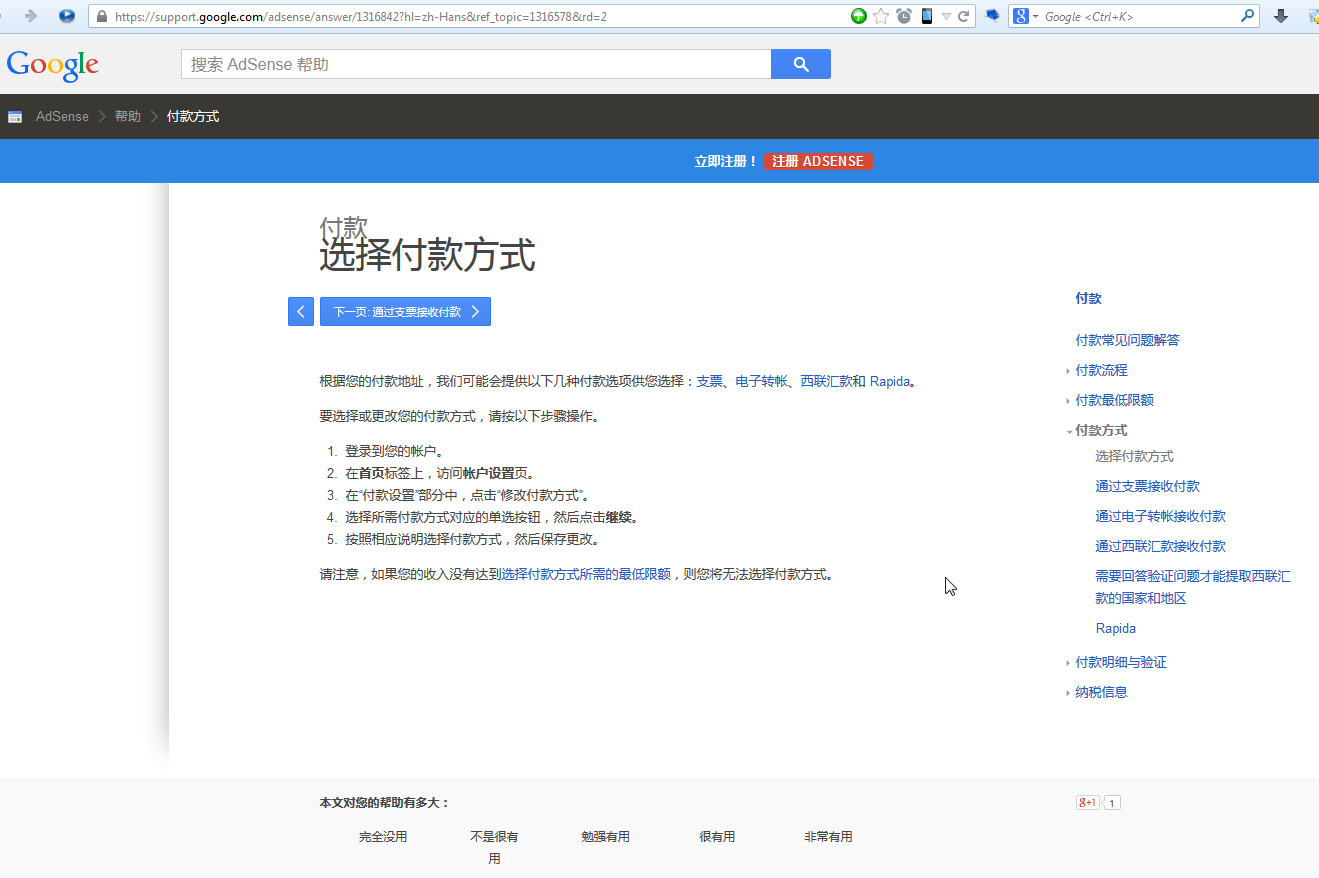
Task: Go to 下一页: 通过支票接收付款 button
Action: pyautogui.click(x=405, y=312)
